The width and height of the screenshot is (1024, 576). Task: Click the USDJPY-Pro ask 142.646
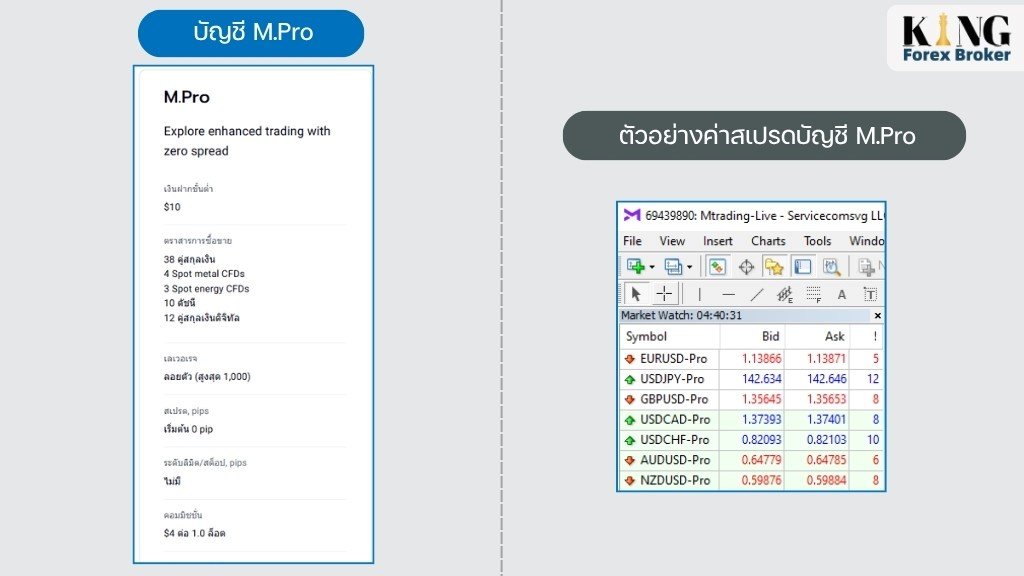(827, 379)
